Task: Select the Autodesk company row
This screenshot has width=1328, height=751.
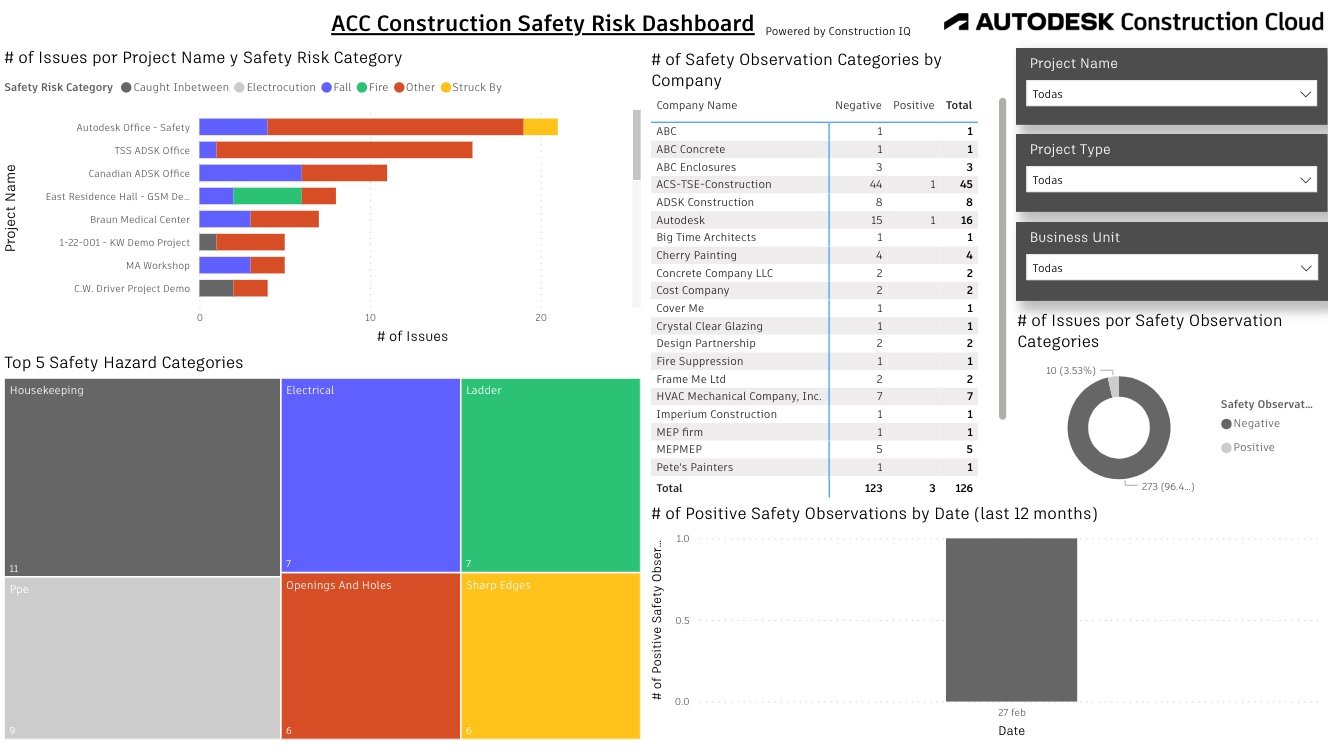Action: click(814, 220)
